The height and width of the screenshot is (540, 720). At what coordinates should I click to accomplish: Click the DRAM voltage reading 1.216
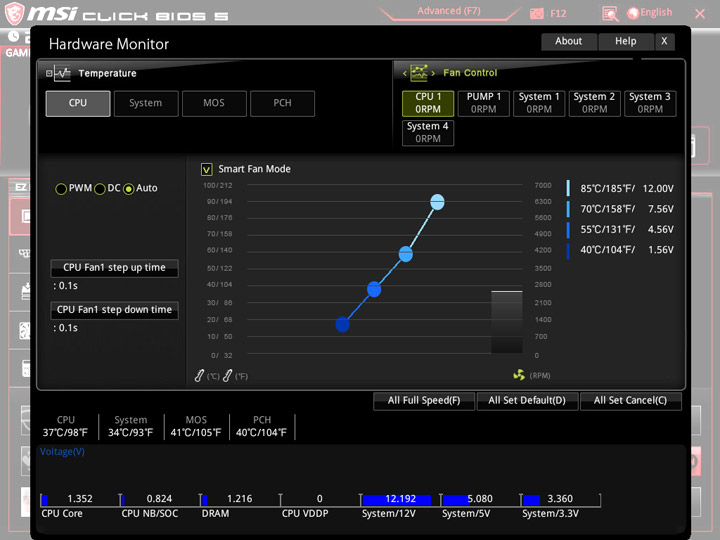(240, 499)
